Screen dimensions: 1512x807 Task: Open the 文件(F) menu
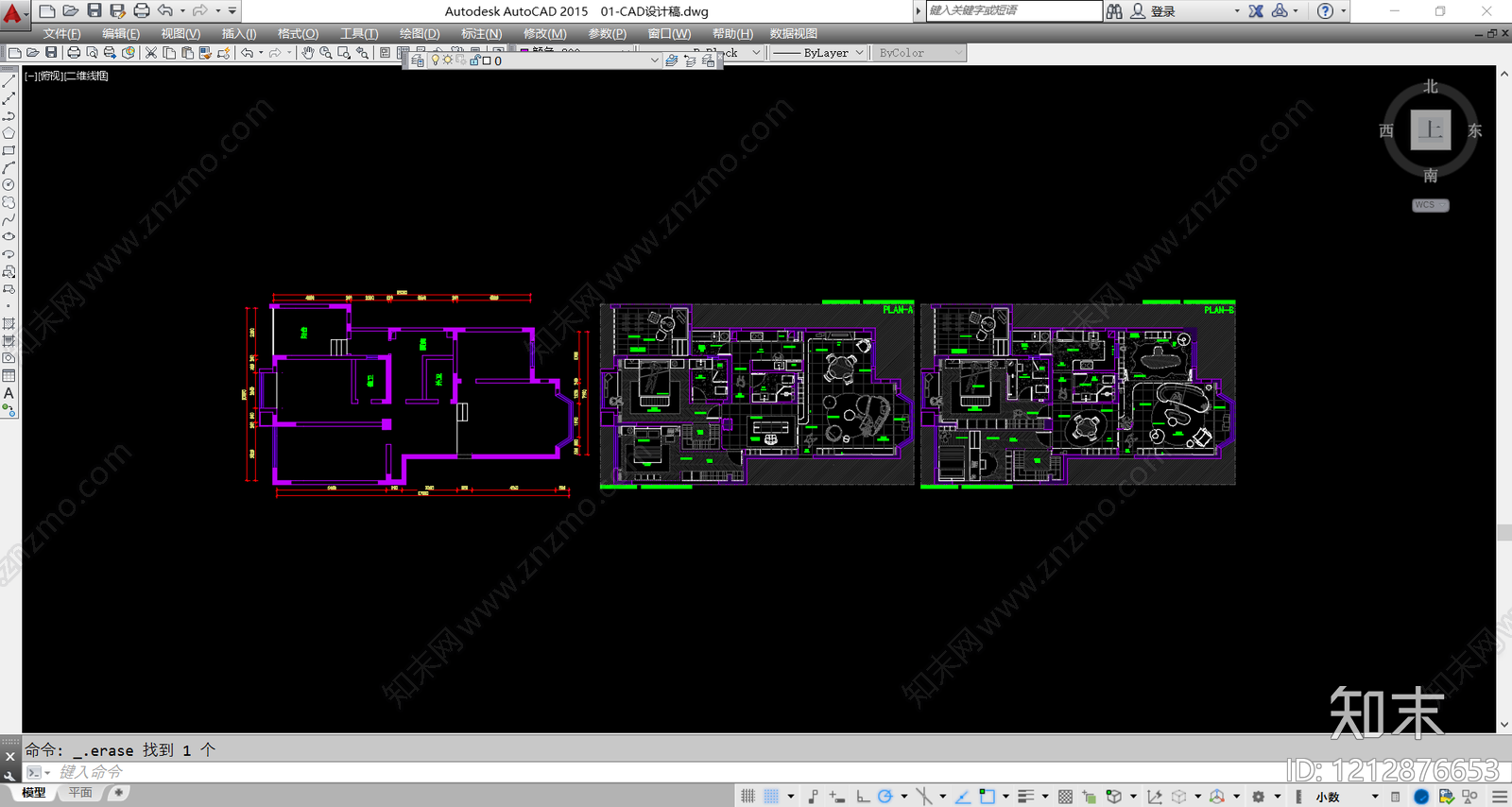pyautogui.click(x=62, y=33)
